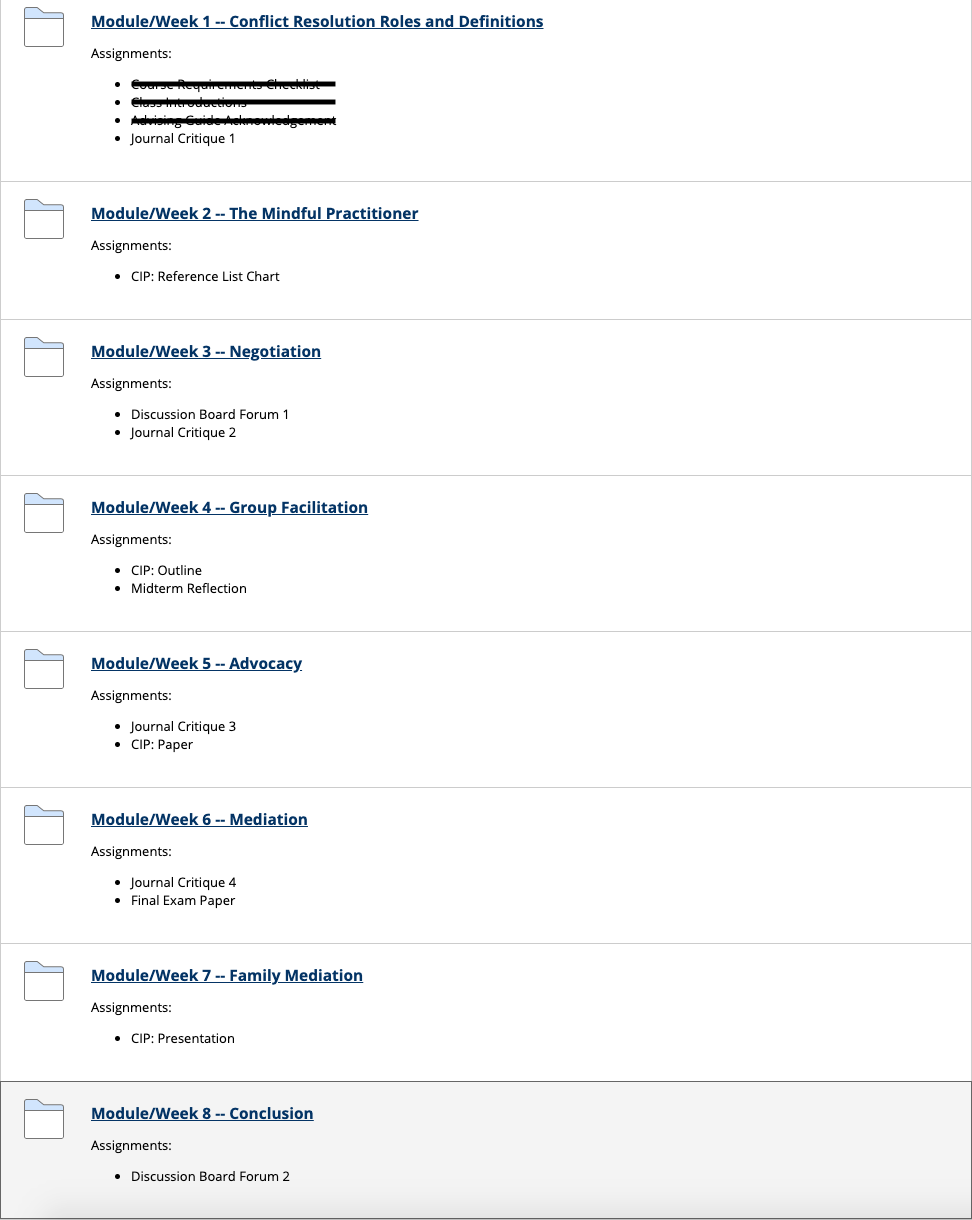Image resolution: width=972 pixels, height=1220 pixels.
Task: Open Module/Week 2 The Mindful Practitioner link
Action: click(255, 214)
